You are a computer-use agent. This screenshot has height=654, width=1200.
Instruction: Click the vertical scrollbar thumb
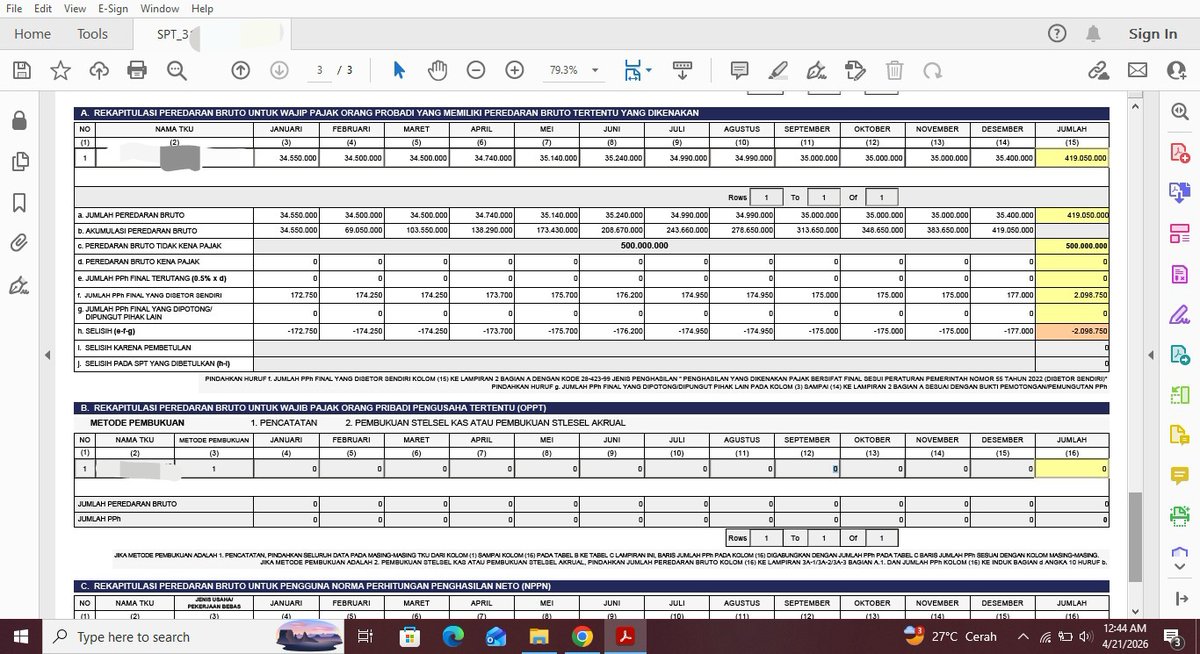[1134, 535]
